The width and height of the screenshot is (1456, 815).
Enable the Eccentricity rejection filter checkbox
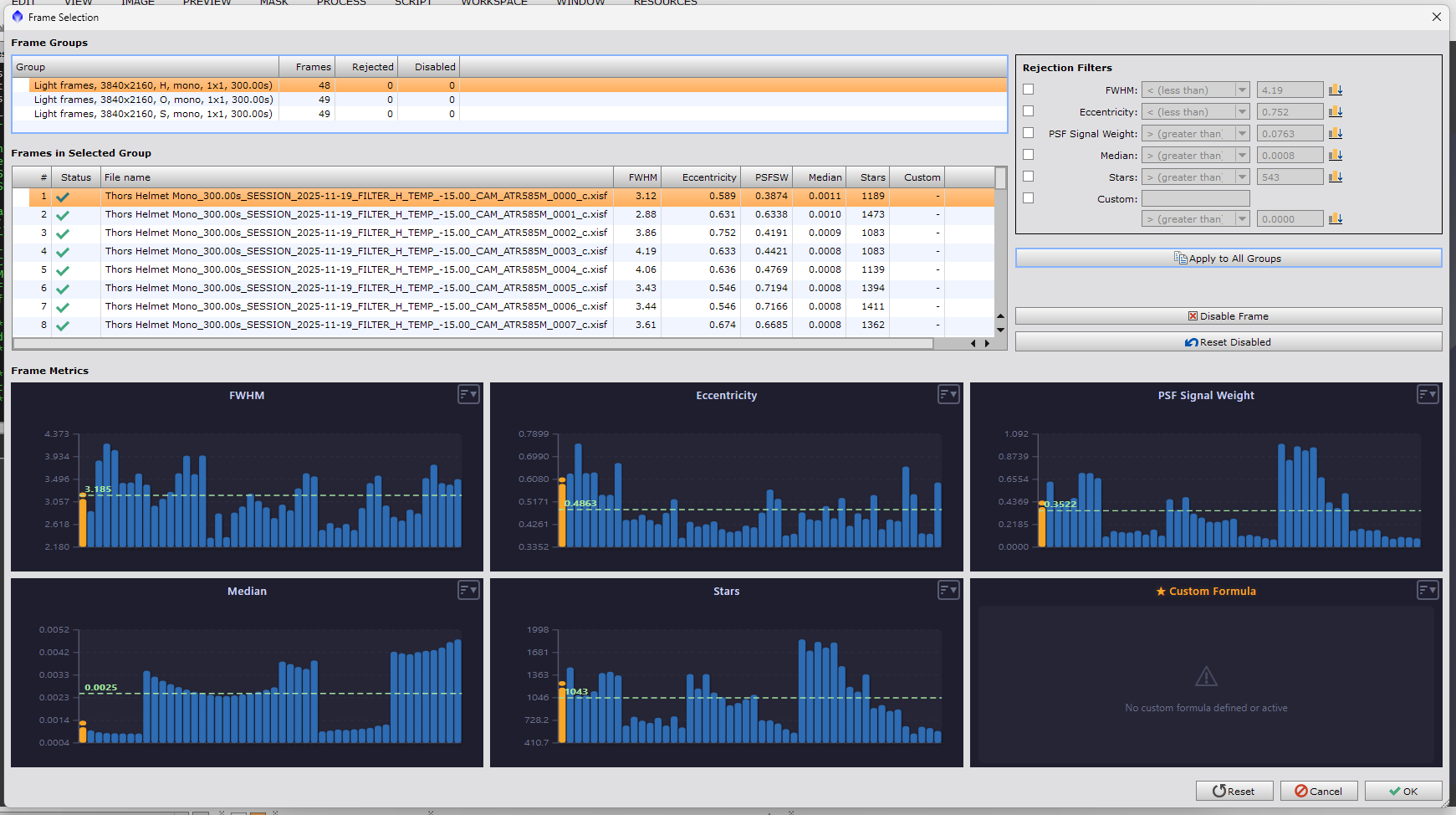[x=1029, y=111]
